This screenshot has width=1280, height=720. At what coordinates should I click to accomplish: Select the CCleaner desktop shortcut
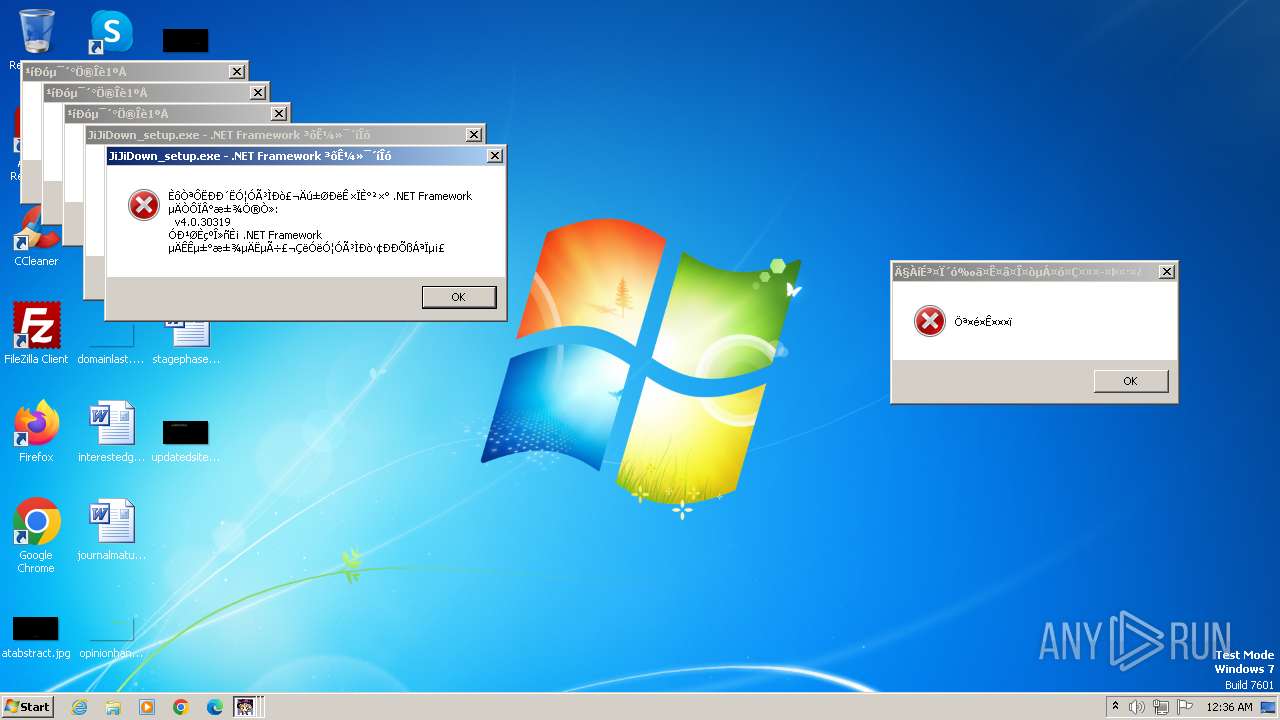tap(36, 236)
